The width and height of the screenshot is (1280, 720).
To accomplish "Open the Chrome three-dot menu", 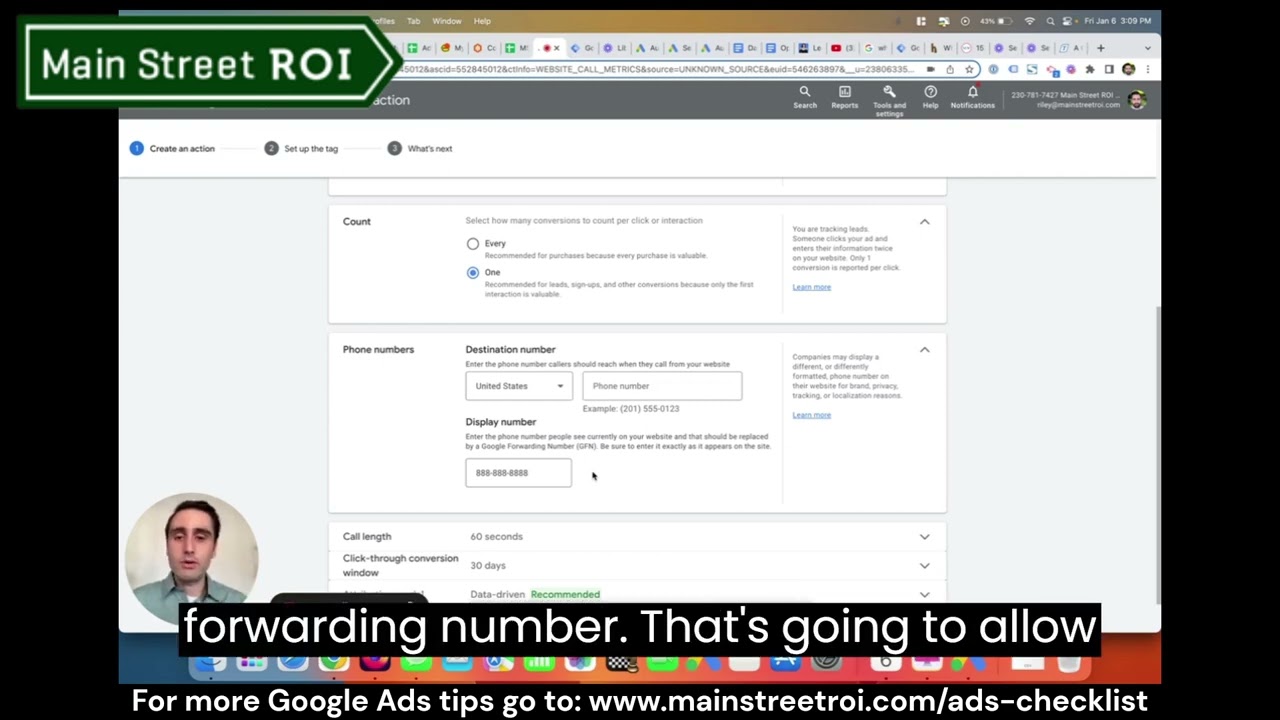I will 1148,69.
